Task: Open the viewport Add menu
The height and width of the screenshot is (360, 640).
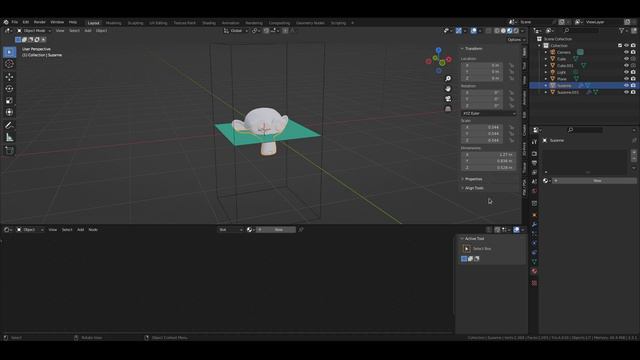Action: click(x=88, y=31)
